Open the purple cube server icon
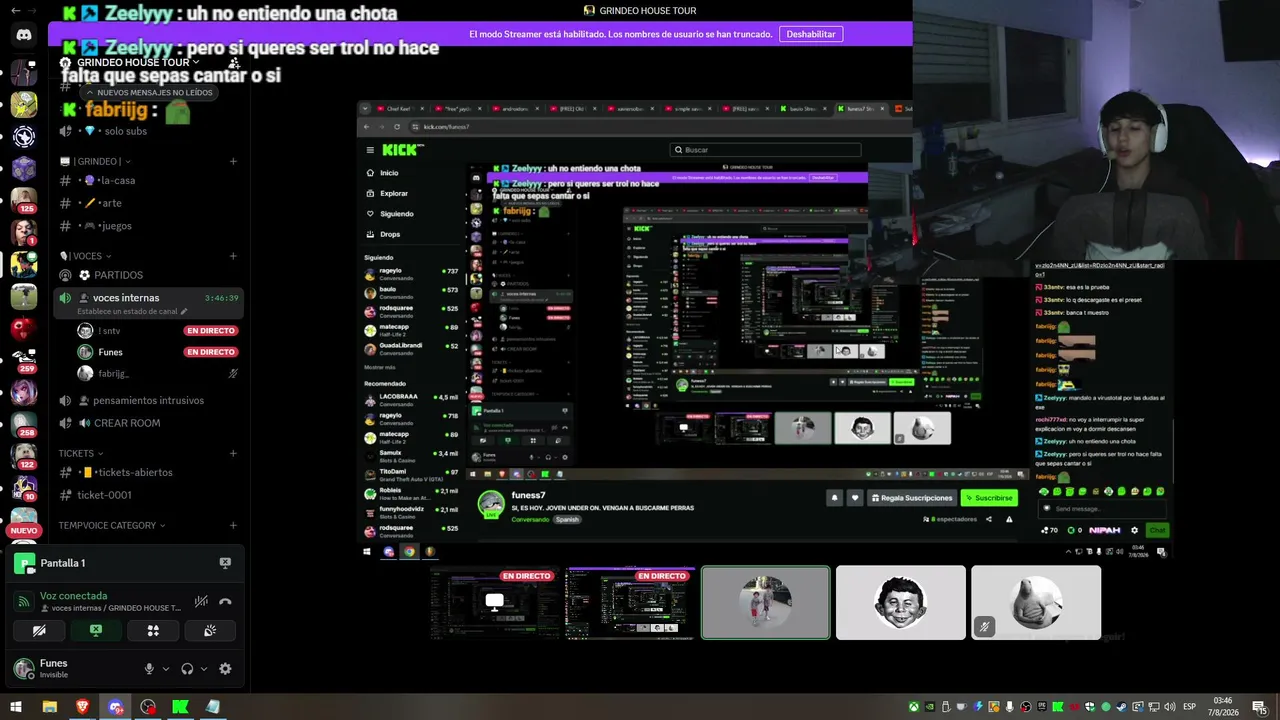 [24, 168]
